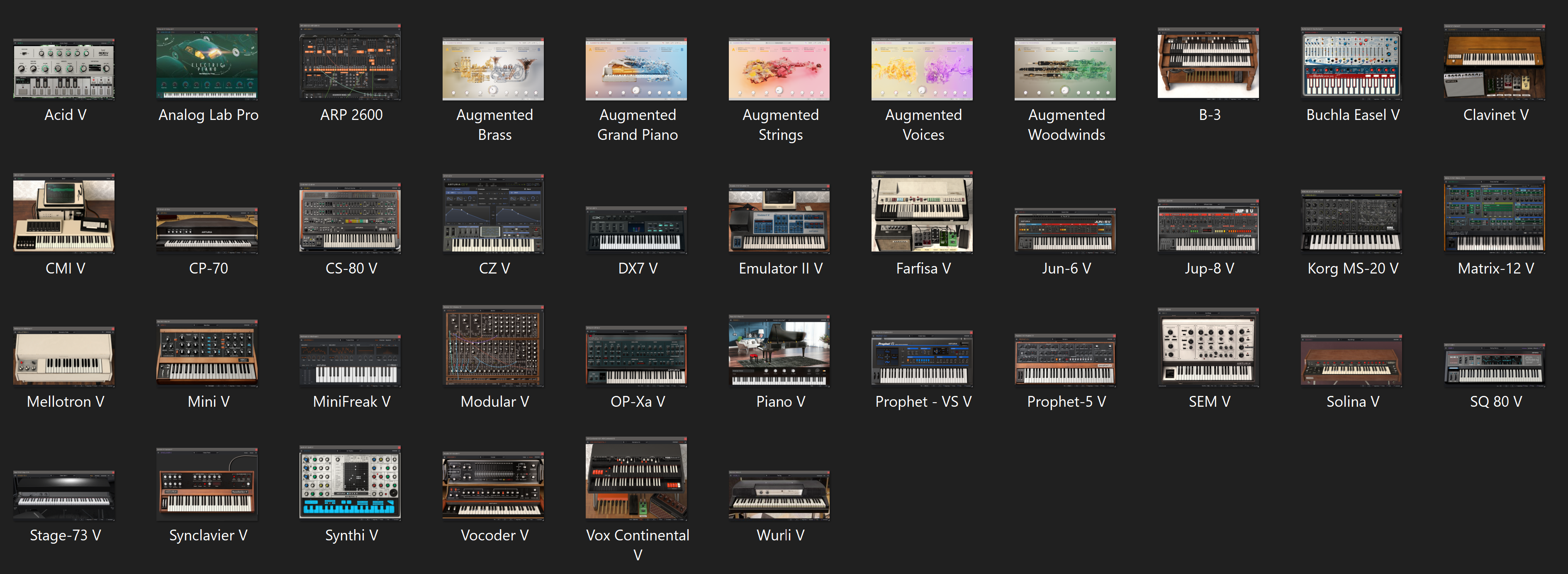Viewport: 1568px width, 574px height.
Task: Click the 'Buchla Easel V' label
Action: (x=1353, y=115)
